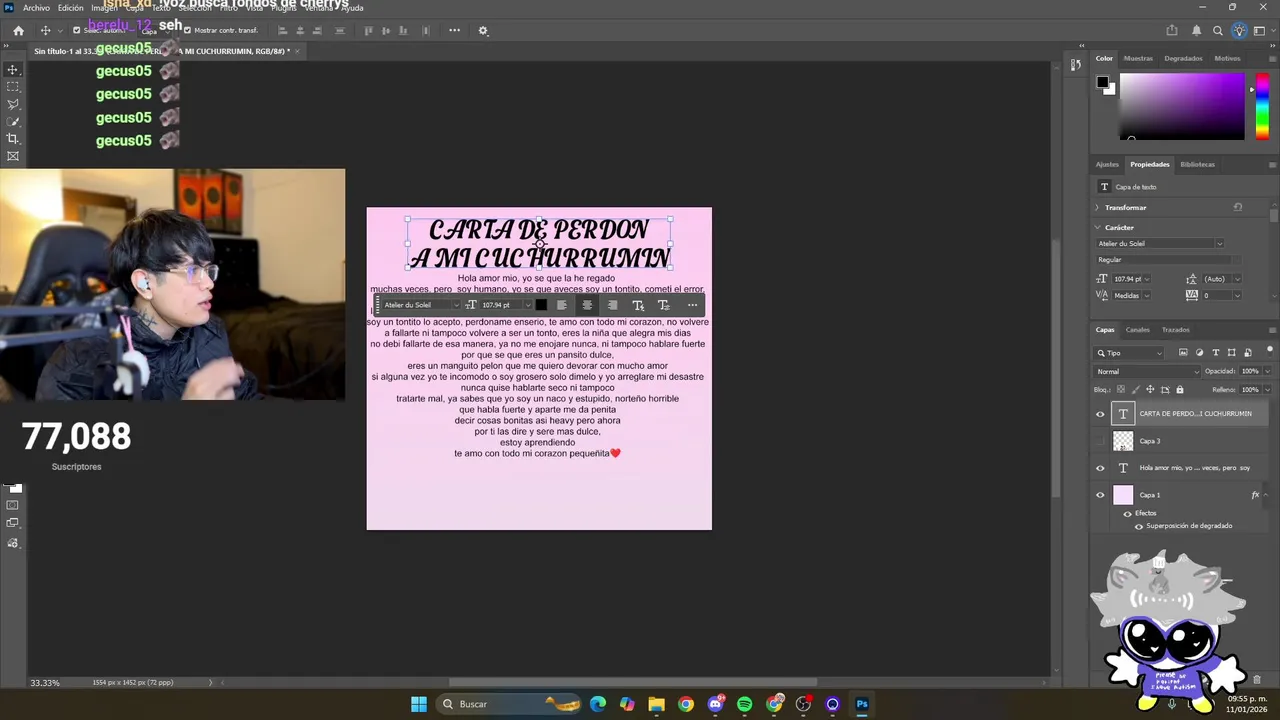Open the Archivo menu
The image size is (1280, 720).
36,8
